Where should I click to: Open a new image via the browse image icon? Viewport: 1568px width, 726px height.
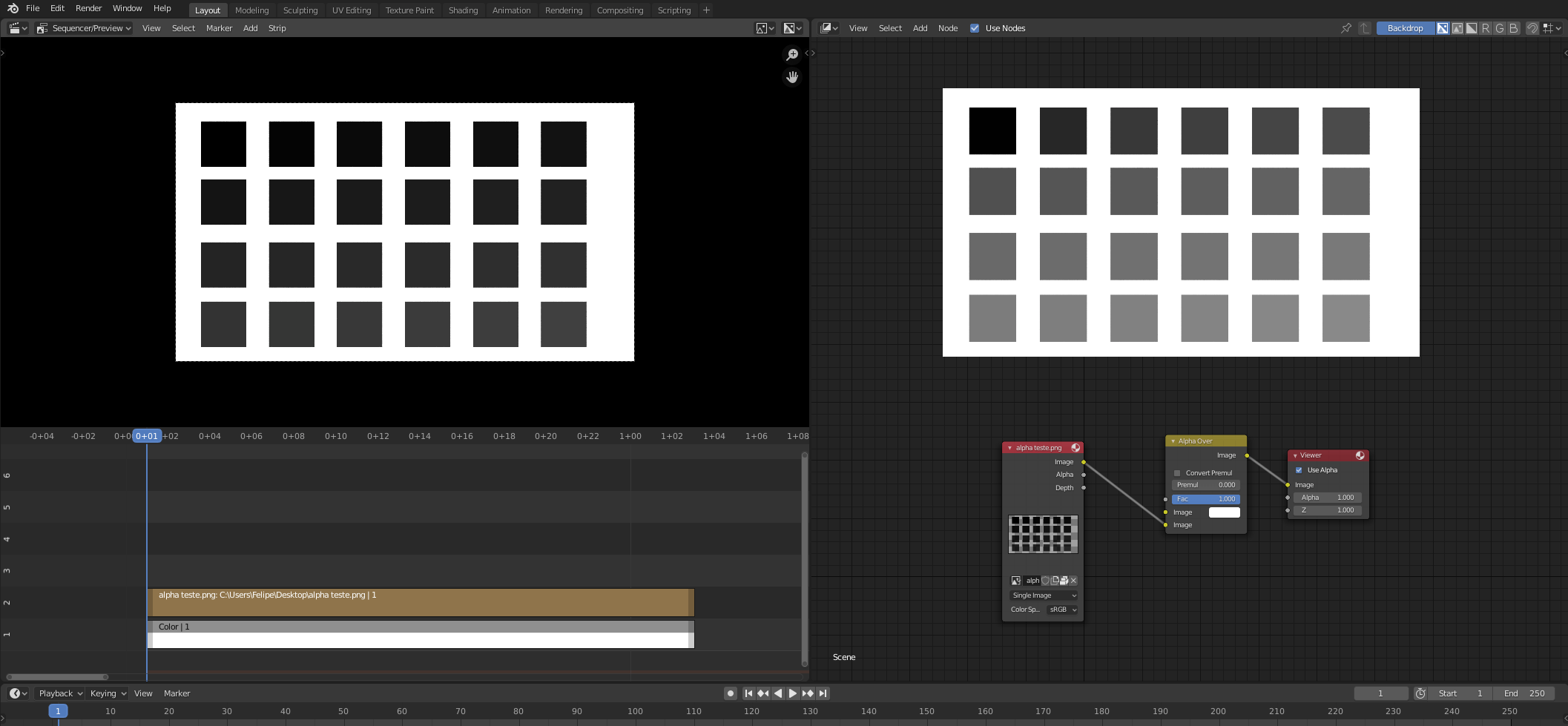(1015, 581)
